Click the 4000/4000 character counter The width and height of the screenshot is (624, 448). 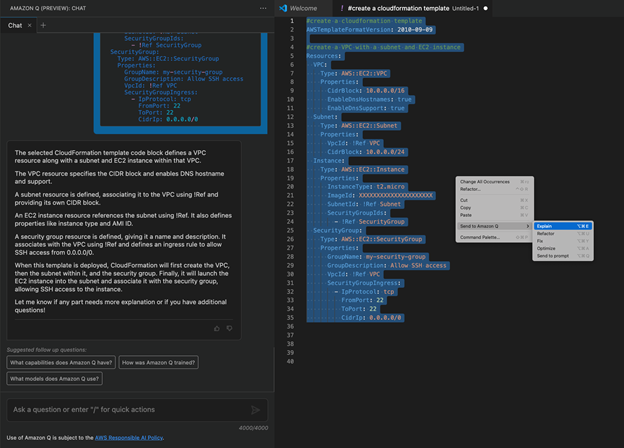pos(254,428)
